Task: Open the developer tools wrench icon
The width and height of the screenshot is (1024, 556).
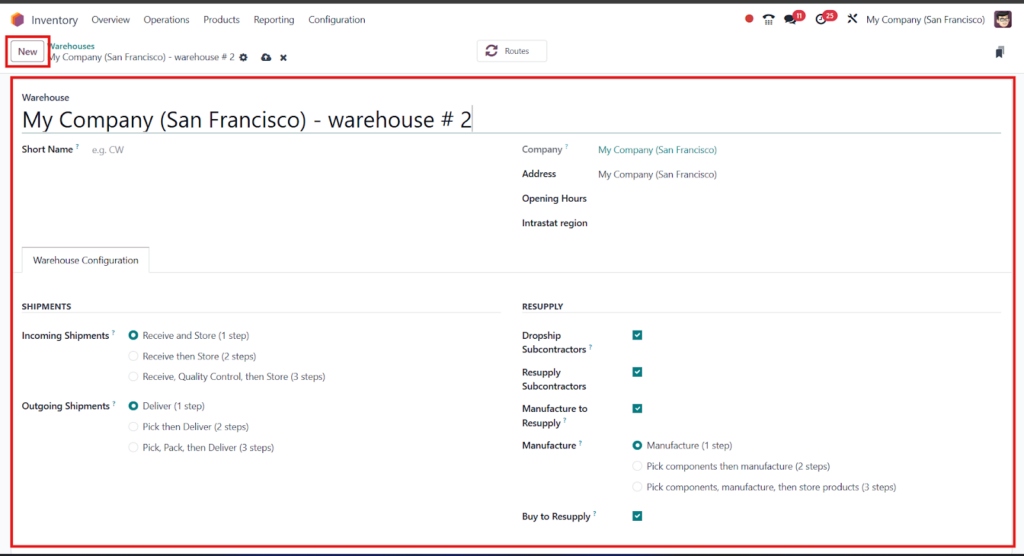Action: tap(852, 19)
